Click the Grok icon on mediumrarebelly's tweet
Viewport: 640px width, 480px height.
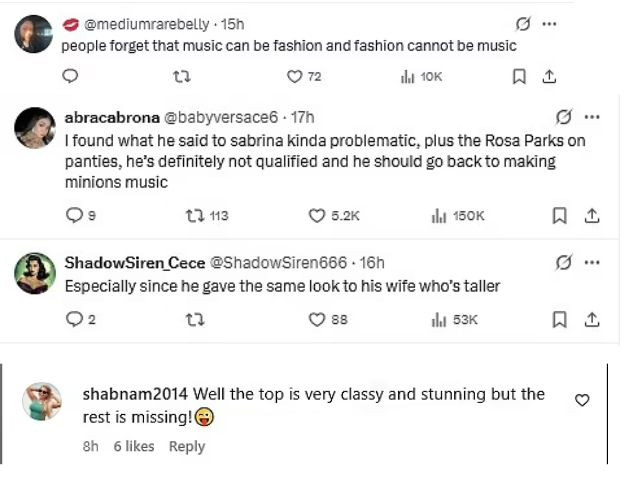click(521, 24)
